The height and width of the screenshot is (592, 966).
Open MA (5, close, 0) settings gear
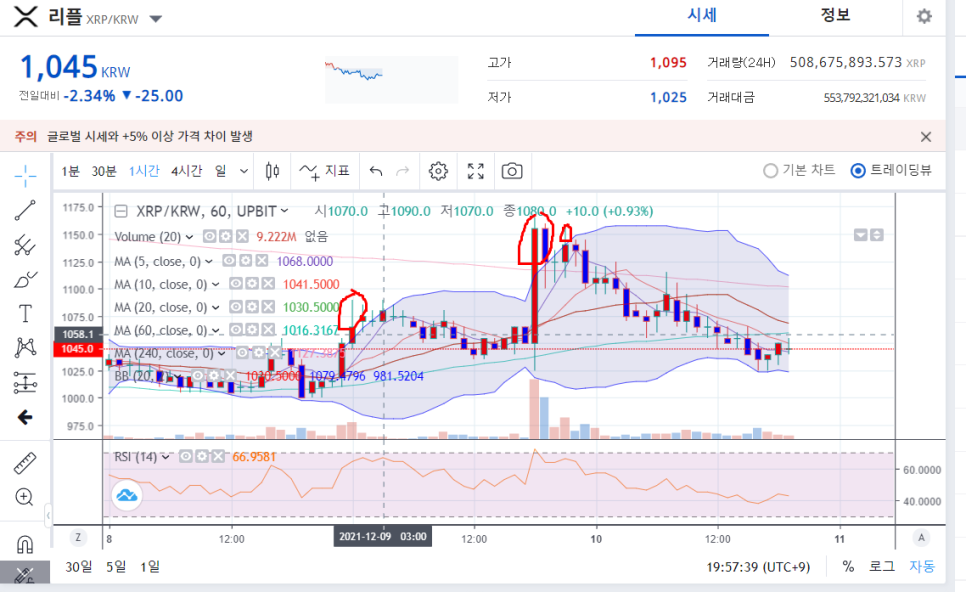pos(245,261)
